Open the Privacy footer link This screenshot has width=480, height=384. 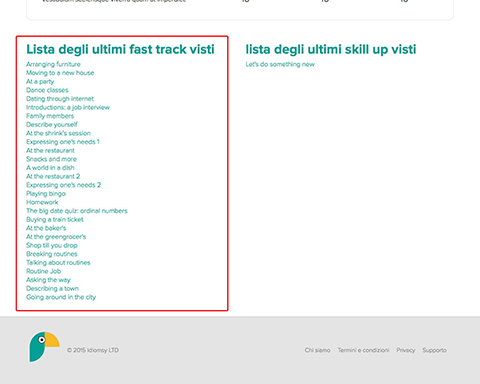pyautogui.click(x=406, y=350)
